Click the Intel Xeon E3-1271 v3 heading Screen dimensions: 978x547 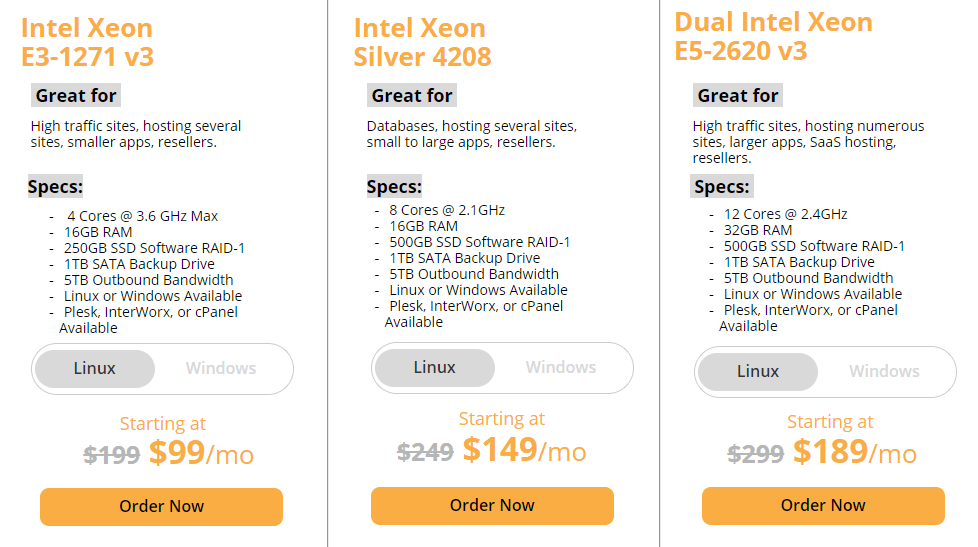pos(88,42)
